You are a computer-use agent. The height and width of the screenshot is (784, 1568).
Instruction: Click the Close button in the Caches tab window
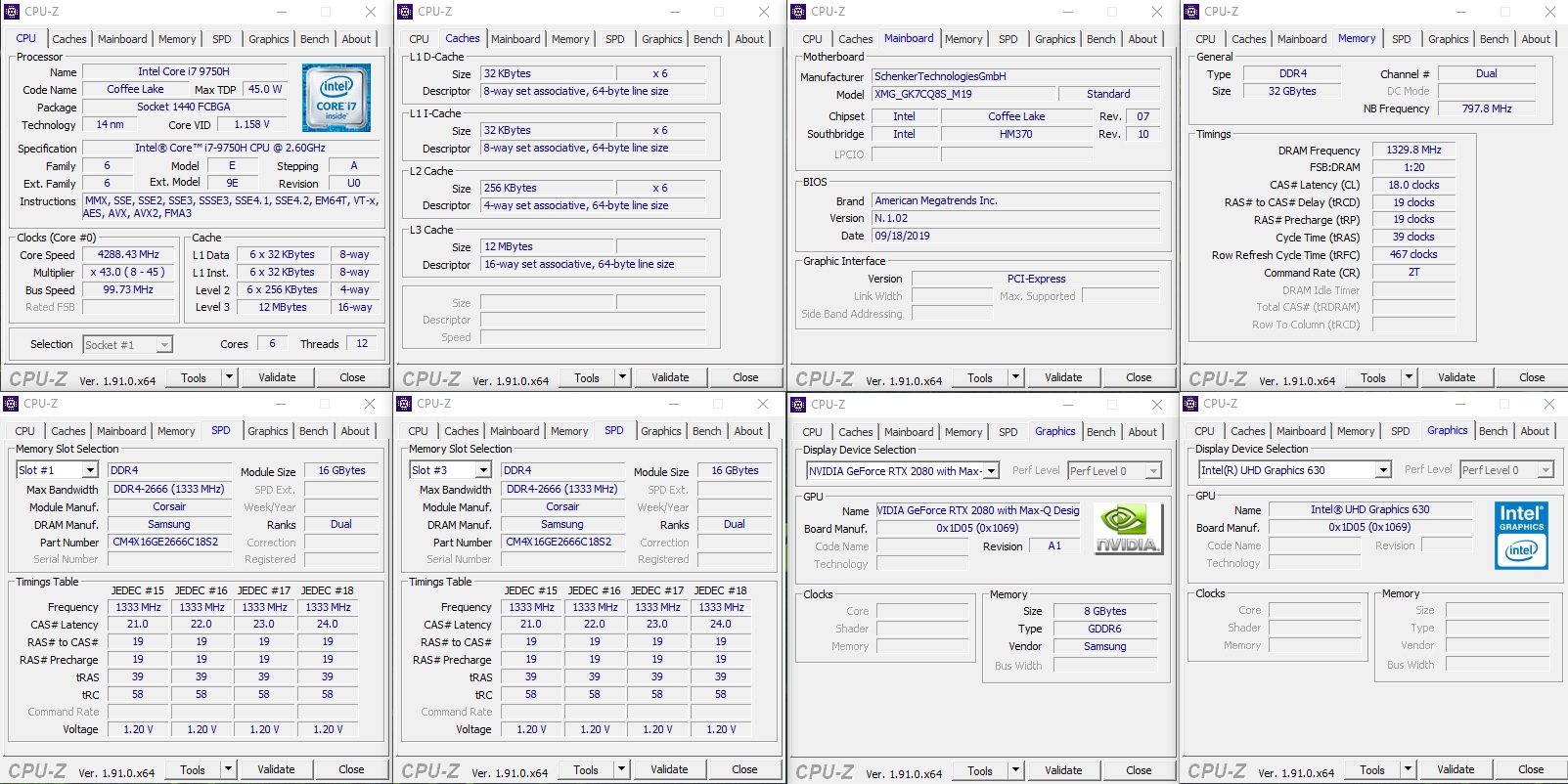(x=745, y=377)
